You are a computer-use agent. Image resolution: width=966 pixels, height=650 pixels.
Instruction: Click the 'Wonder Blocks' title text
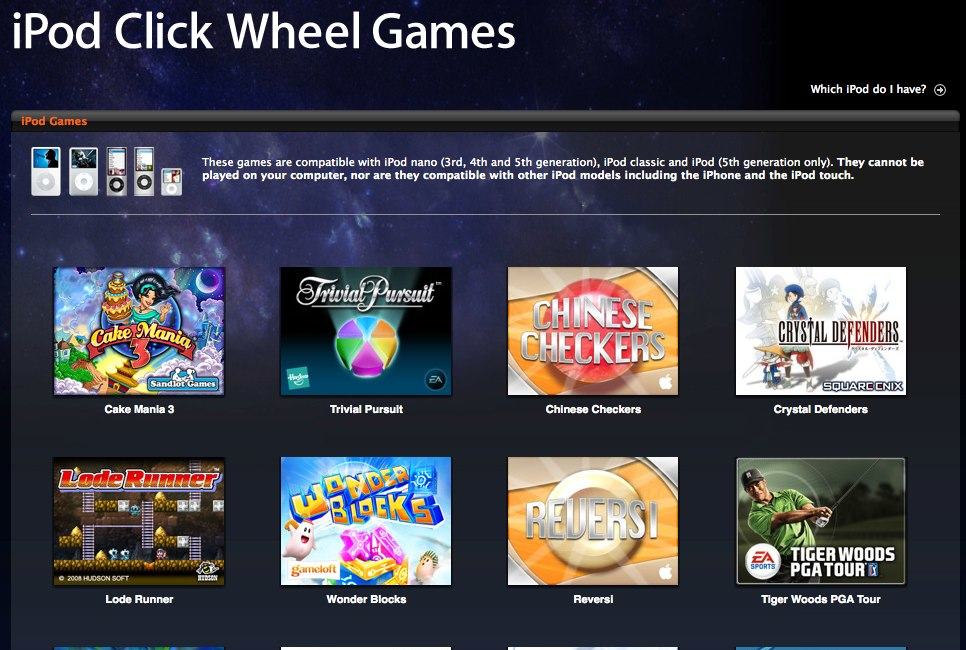click(366, 599)
